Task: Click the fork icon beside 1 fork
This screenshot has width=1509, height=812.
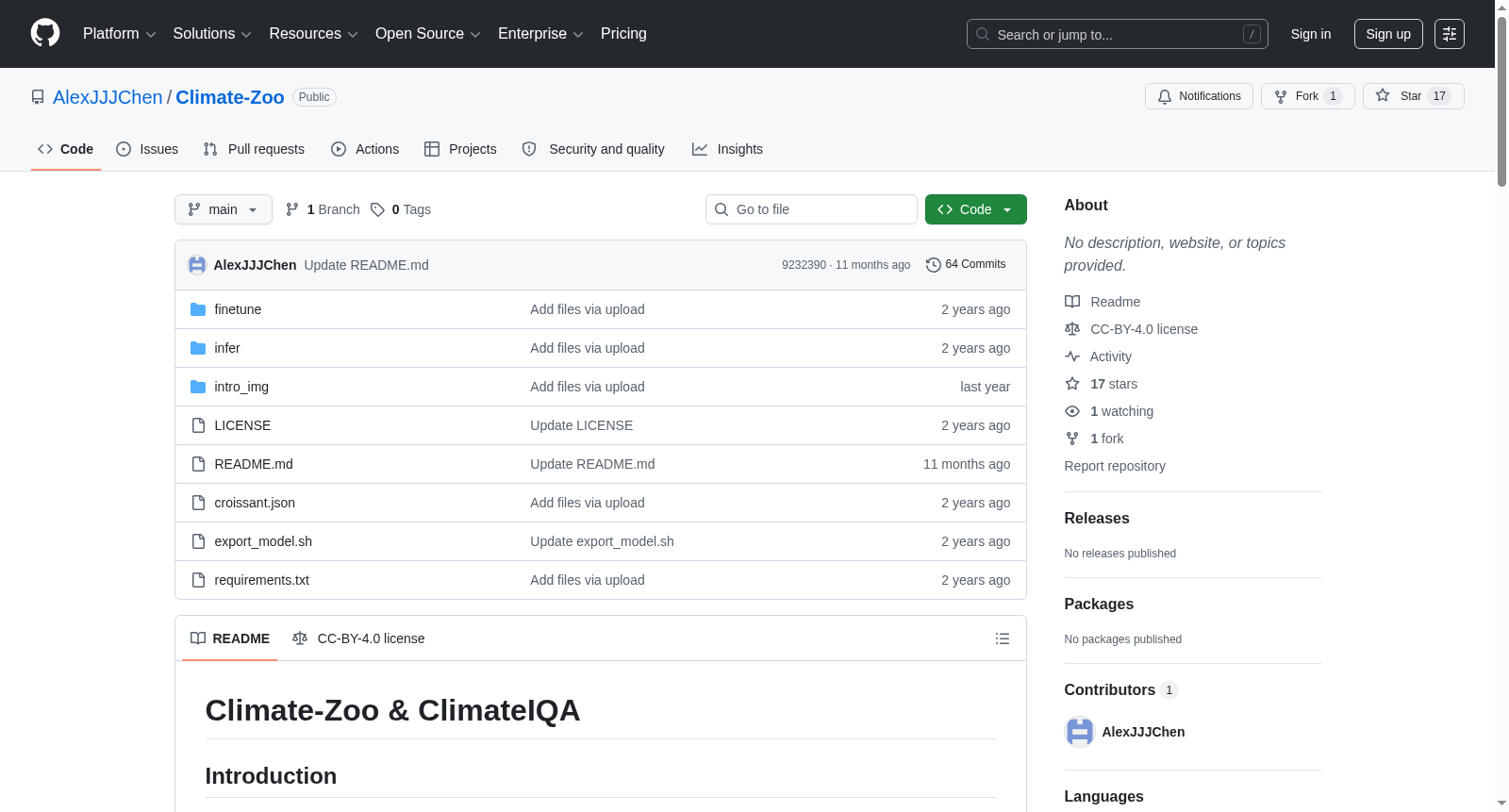Action: [1072, 439]
